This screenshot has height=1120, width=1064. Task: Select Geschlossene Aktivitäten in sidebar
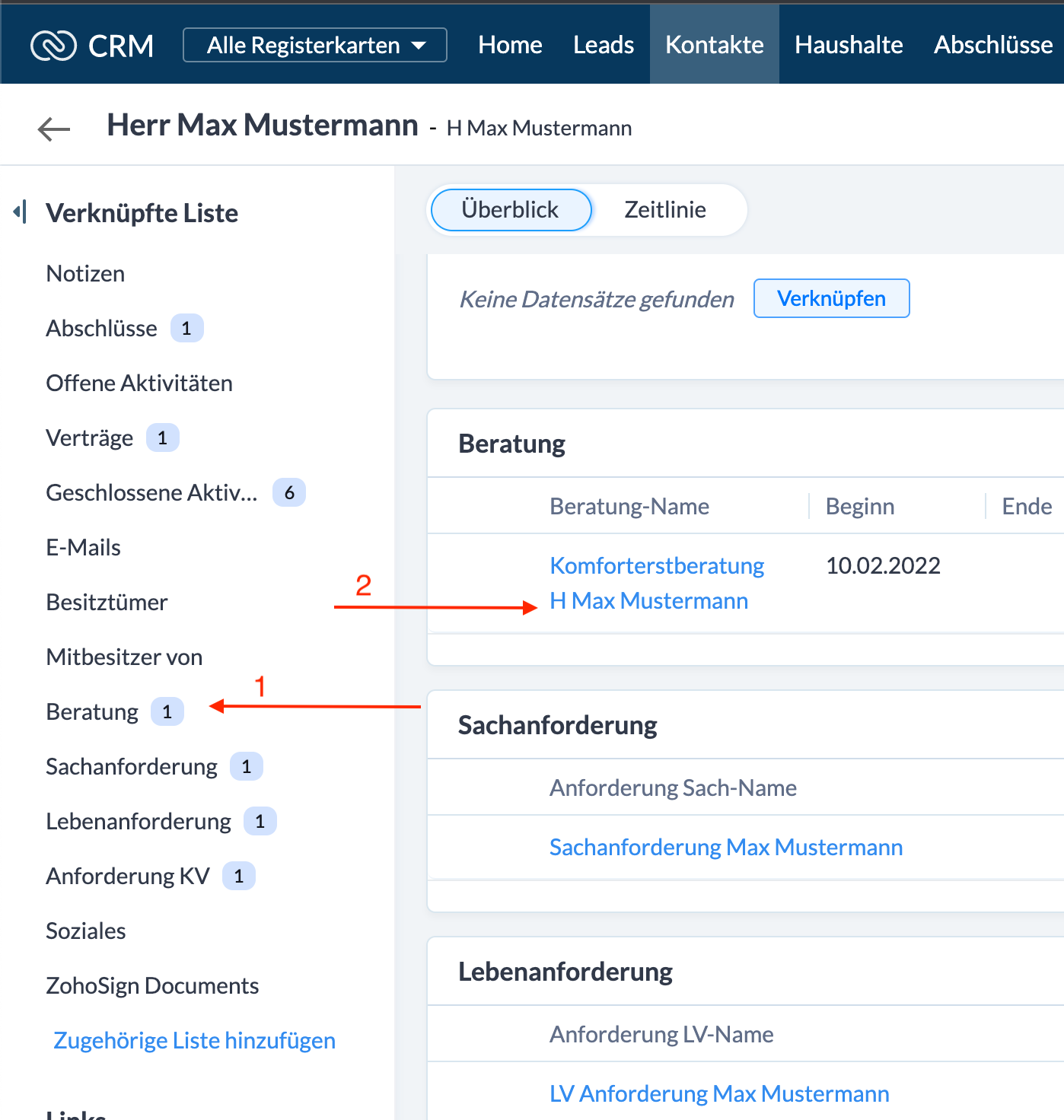pyautogui.click(x=151, y=493)
